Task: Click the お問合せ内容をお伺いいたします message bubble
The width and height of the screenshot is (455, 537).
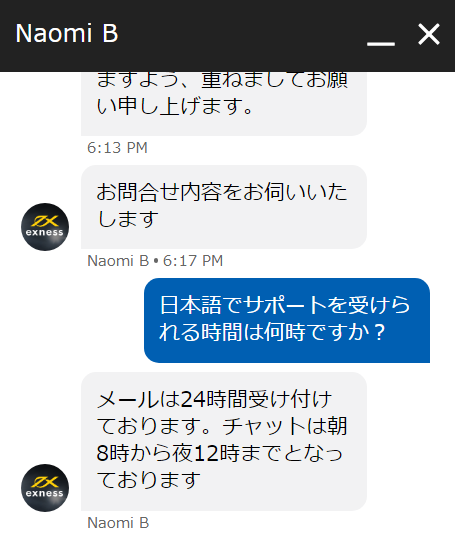Action: coord(224,207)
